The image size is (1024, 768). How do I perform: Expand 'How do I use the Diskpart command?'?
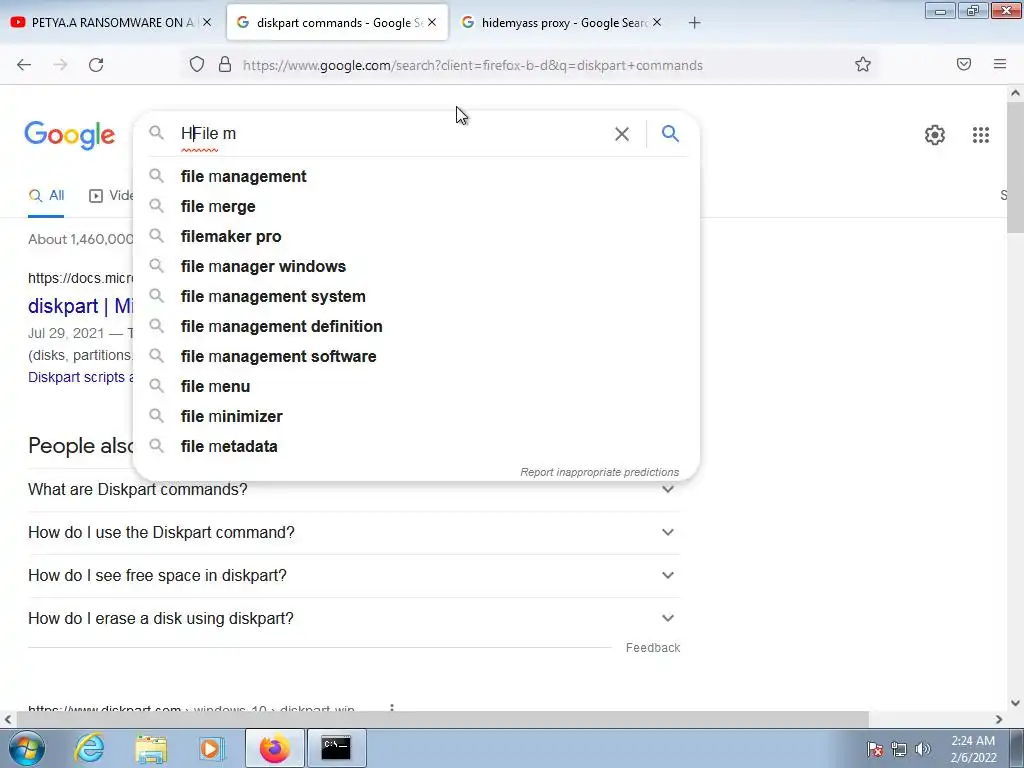[354, 533]
